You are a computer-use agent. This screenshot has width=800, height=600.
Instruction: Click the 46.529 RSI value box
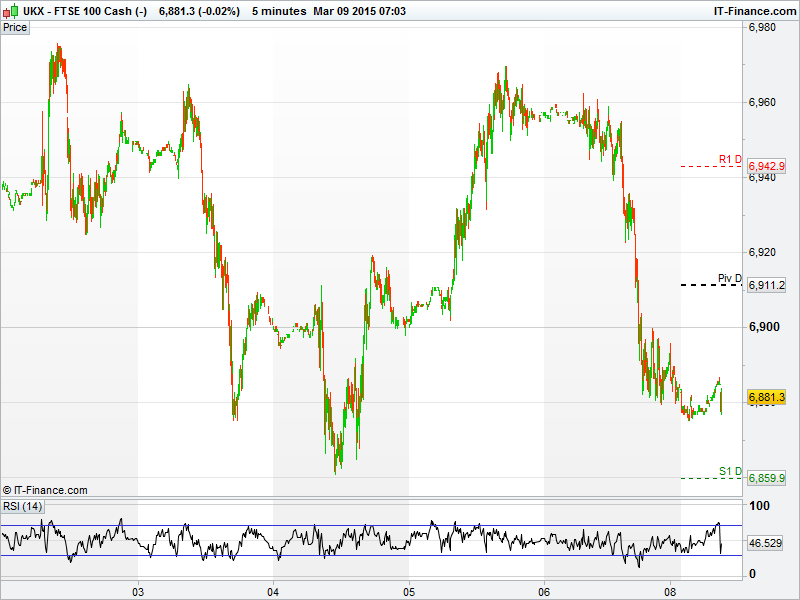click(765, 542)
